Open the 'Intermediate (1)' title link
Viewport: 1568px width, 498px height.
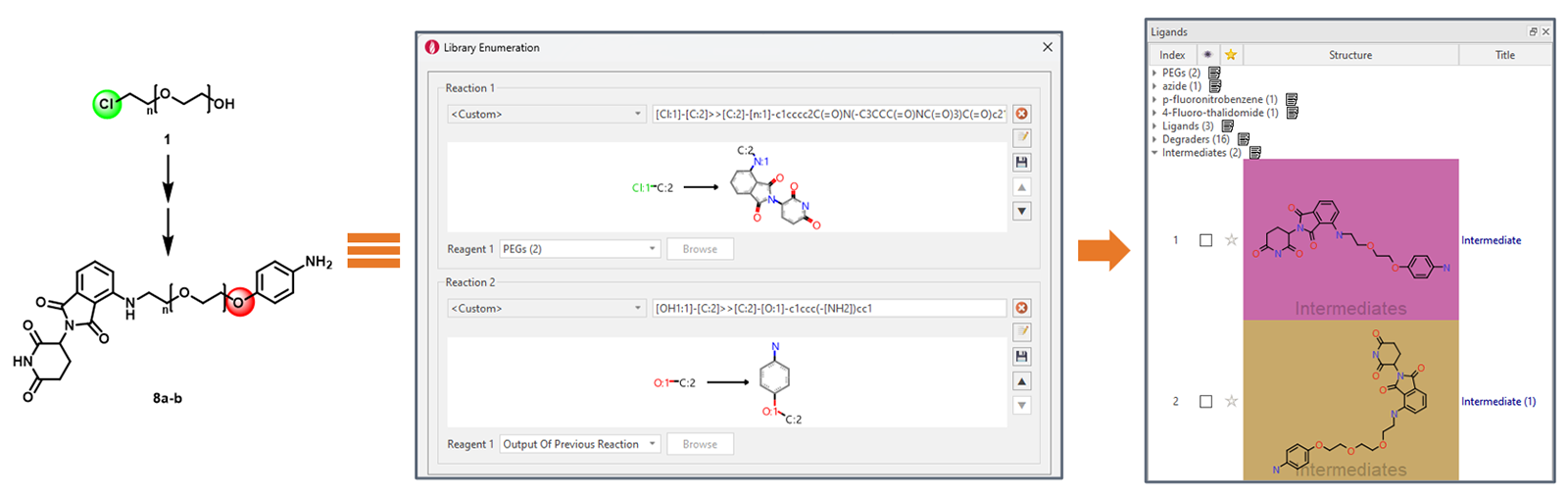(x=1497, y=401)
